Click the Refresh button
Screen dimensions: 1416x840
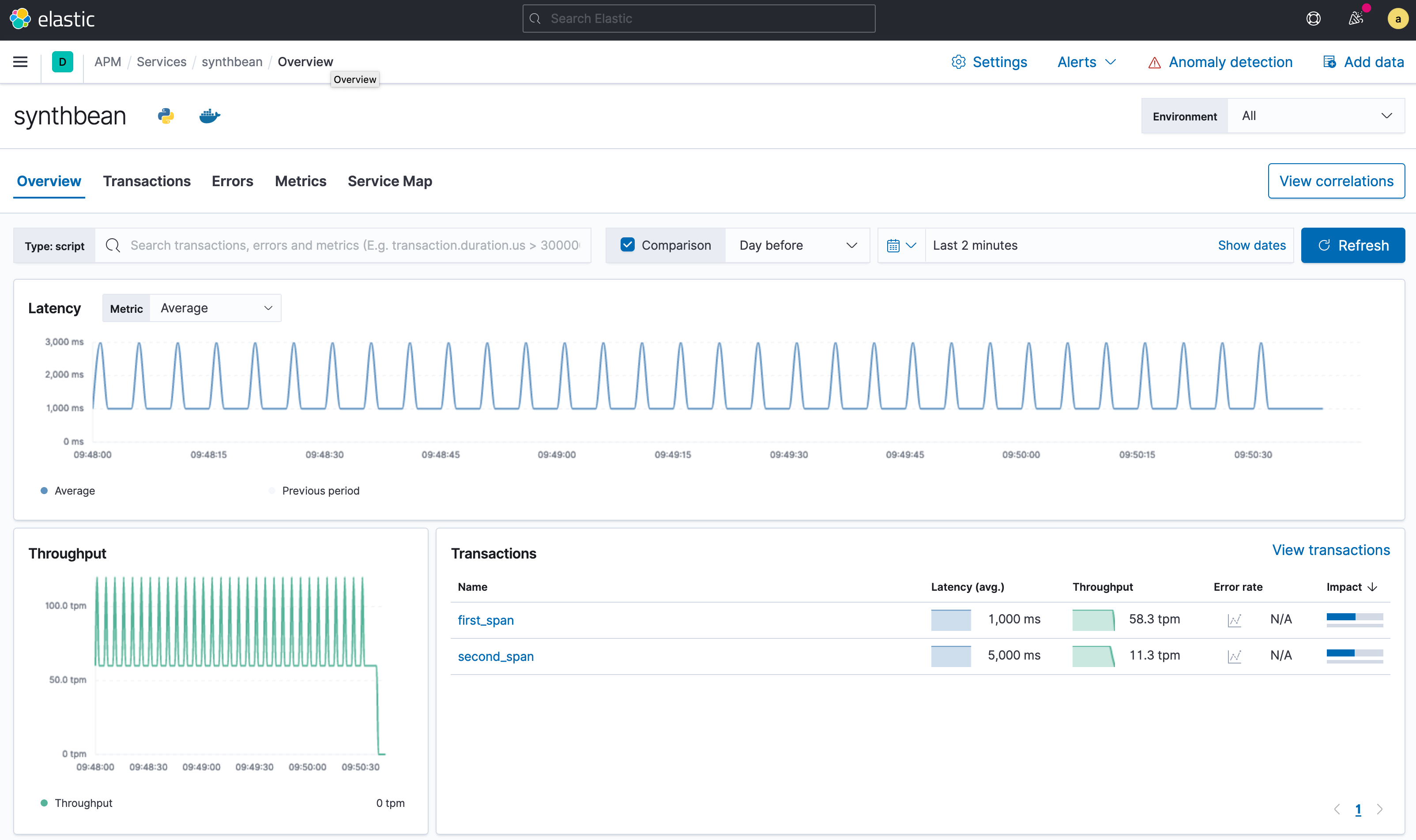(x=1352, y=245)
